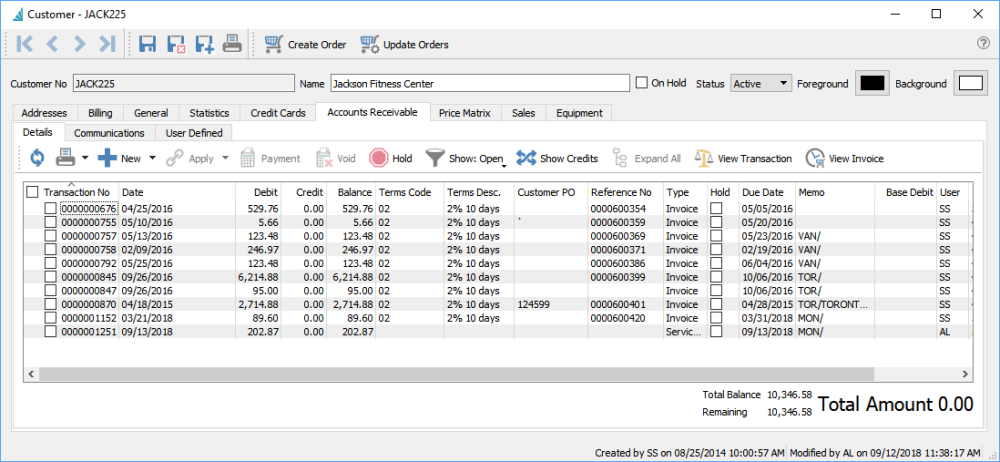This screenshot has width=1000, height=462.
Task: Click the Create Order label
Action: pos(317,45)
